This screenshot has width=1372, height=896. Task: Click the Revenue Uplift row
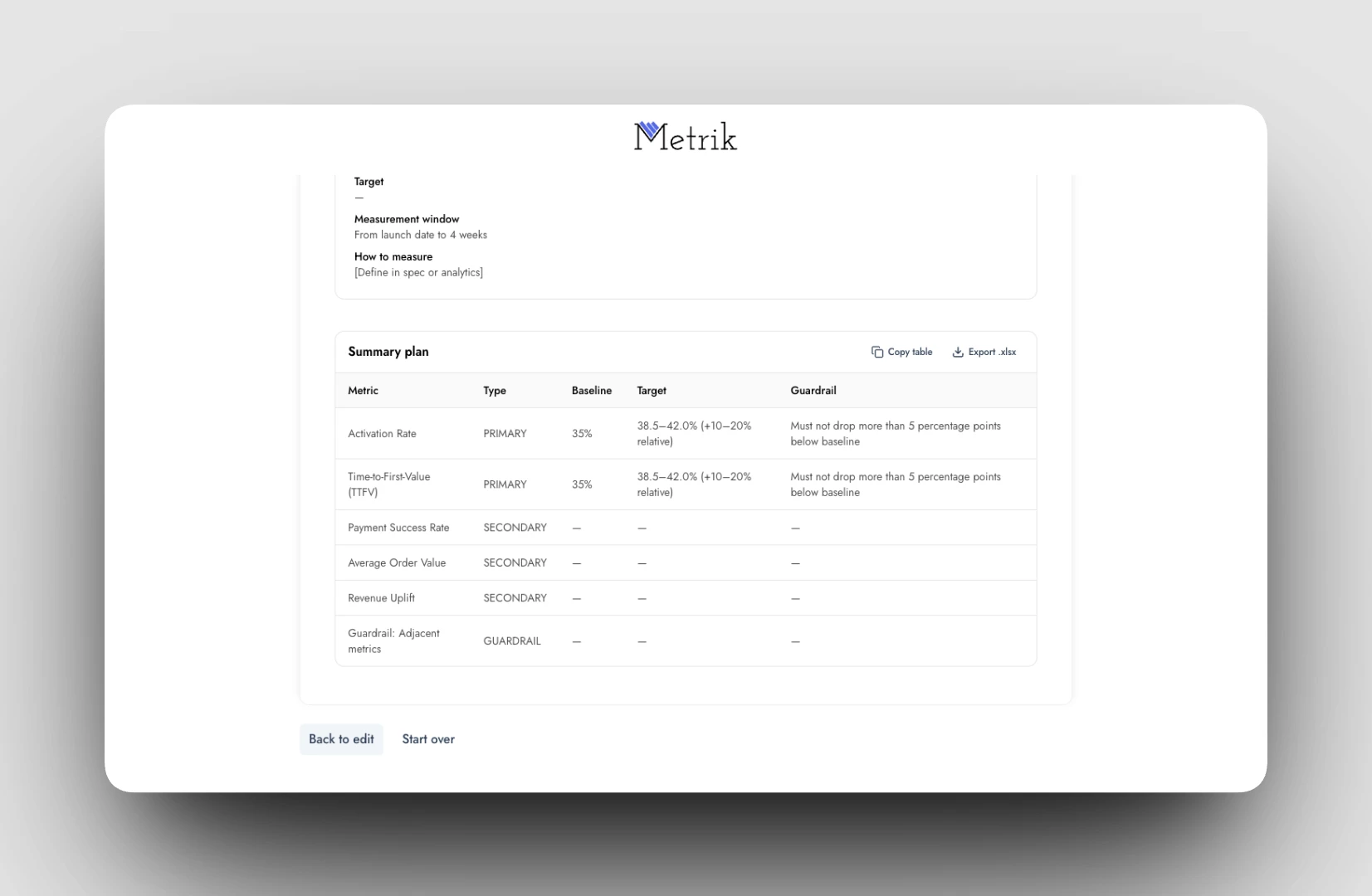(x=686, y=597)
